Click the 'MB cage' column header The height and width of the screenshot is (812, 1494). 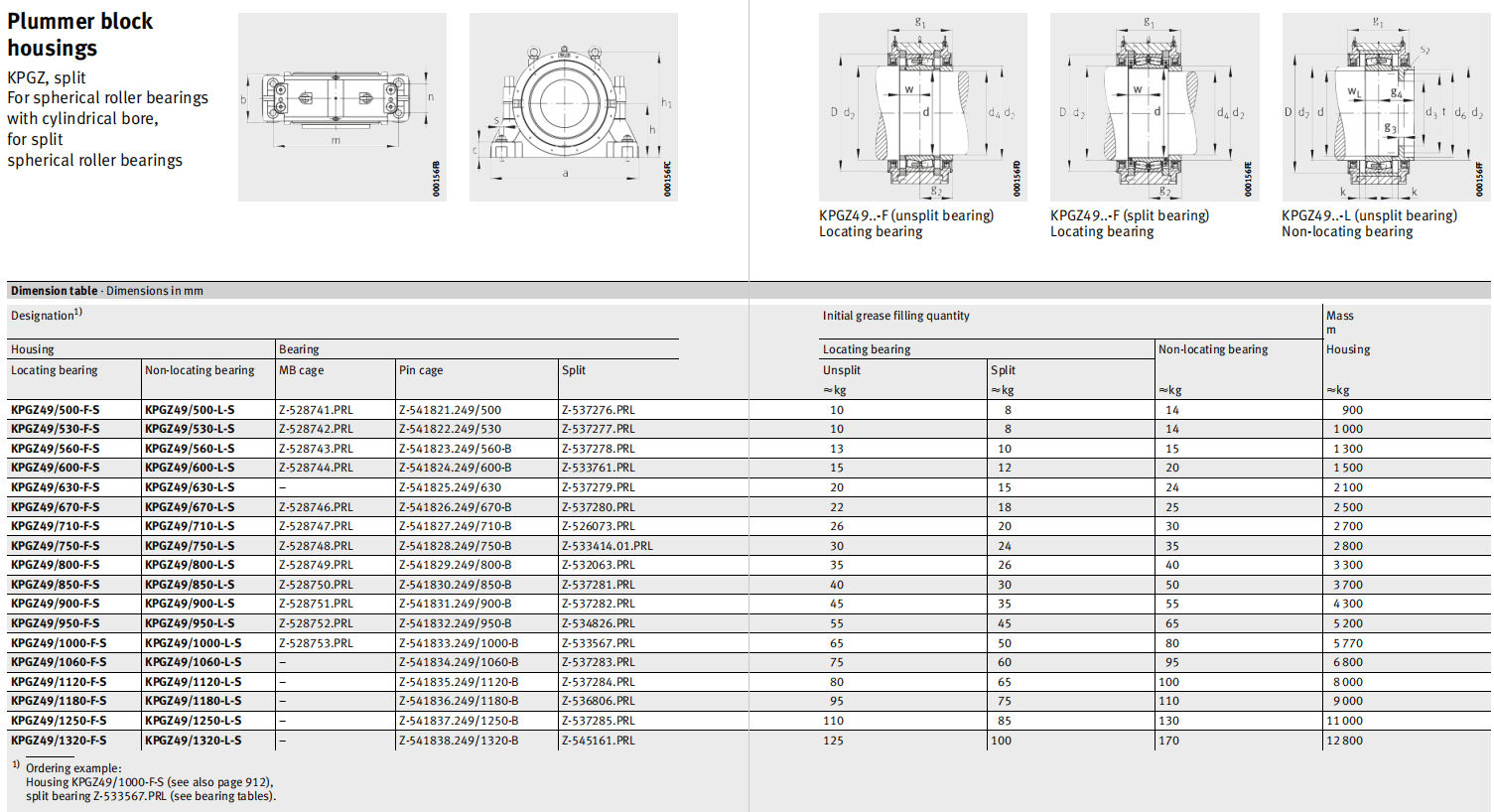pos(301,370)
